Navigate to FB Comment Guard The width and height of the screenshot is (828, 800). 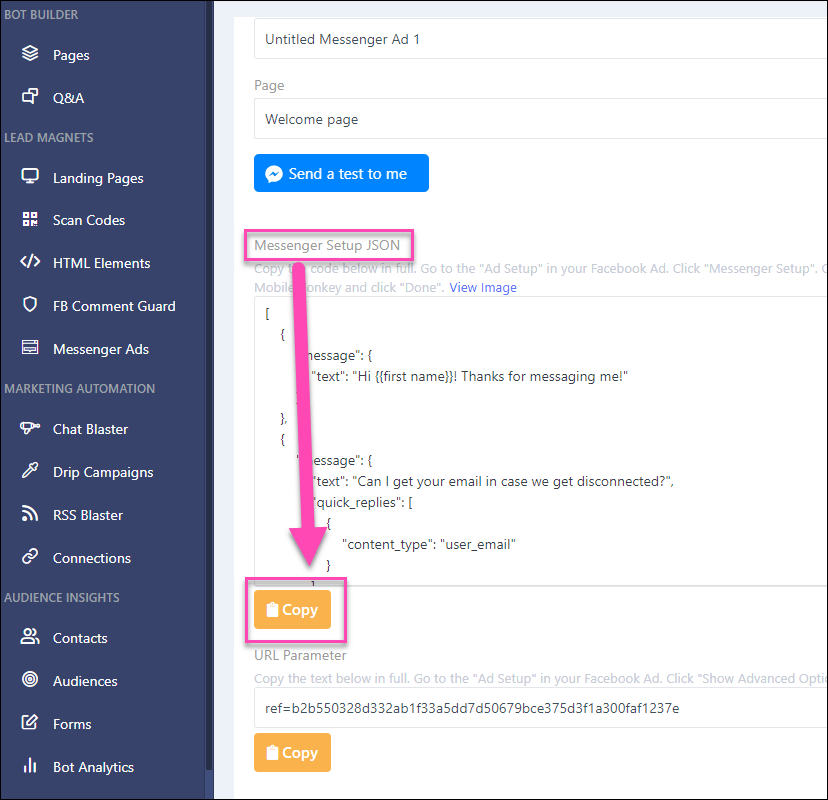pyautogui.click(x=114, y=306)
